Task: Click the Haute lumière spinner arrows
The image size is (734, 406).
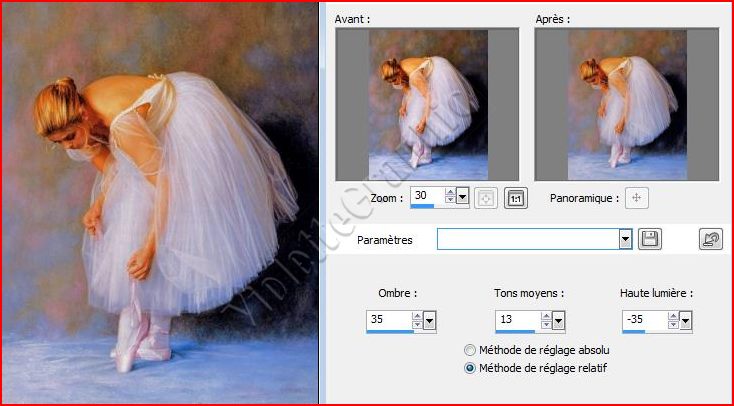Action: pyautogui.click(x=674, y=321)
